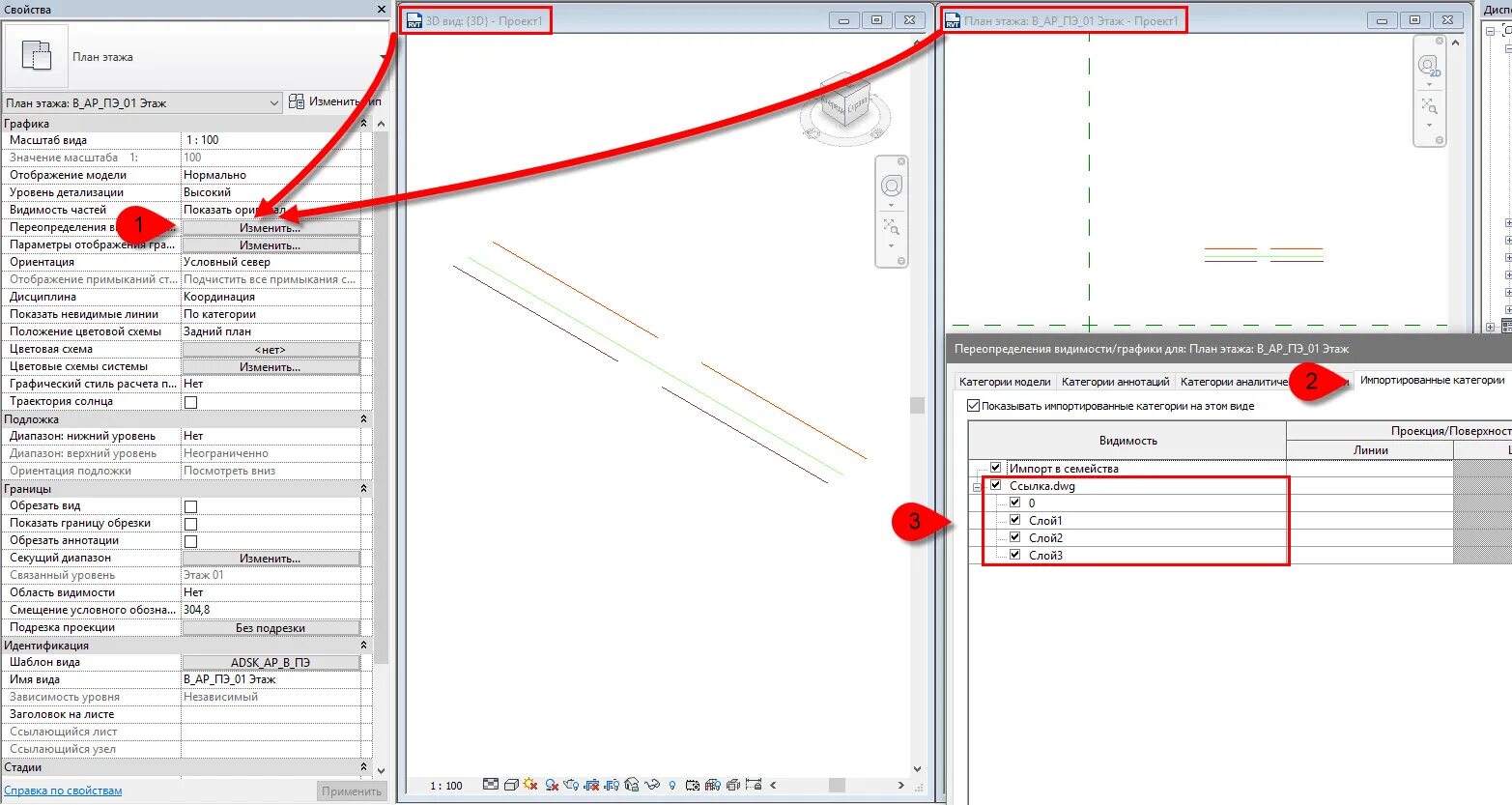Screen dimensions: 1512x805
Task: Click the Без подрезки button
Action: [x=271, y=628]
